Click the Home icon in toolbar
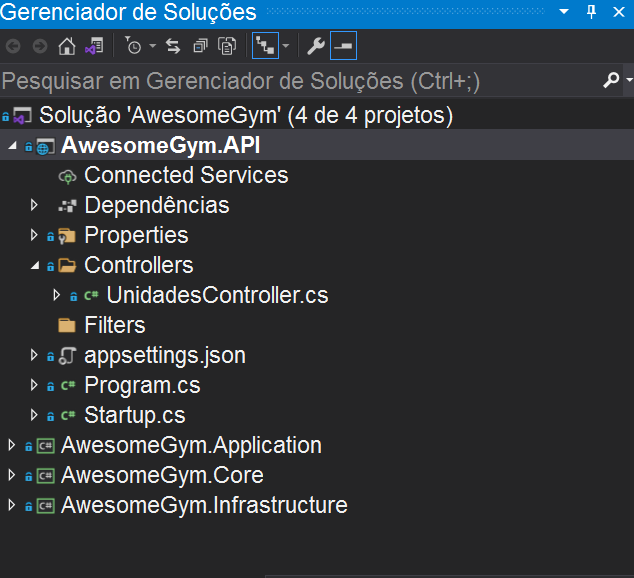634x578 pixels. coord(67,46)
